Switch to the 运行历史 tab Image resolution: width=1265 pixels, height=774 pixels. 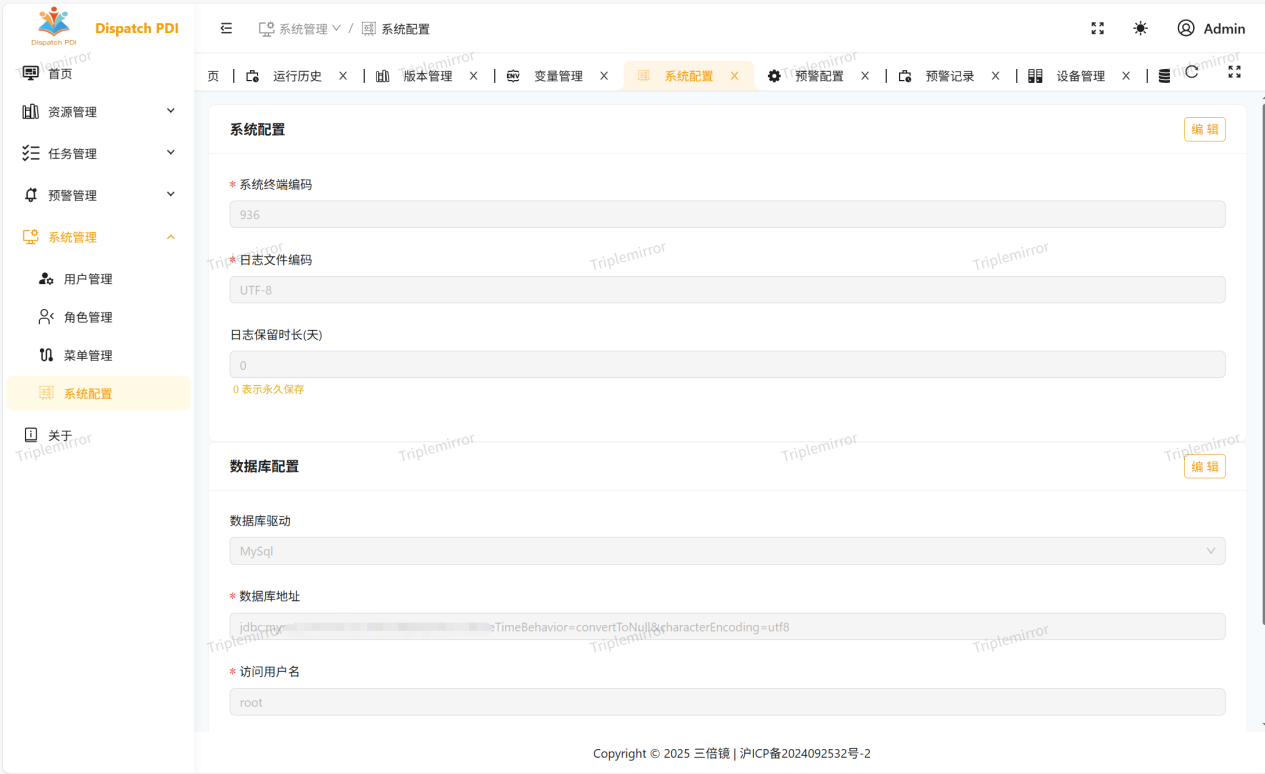tap(297, 76)
